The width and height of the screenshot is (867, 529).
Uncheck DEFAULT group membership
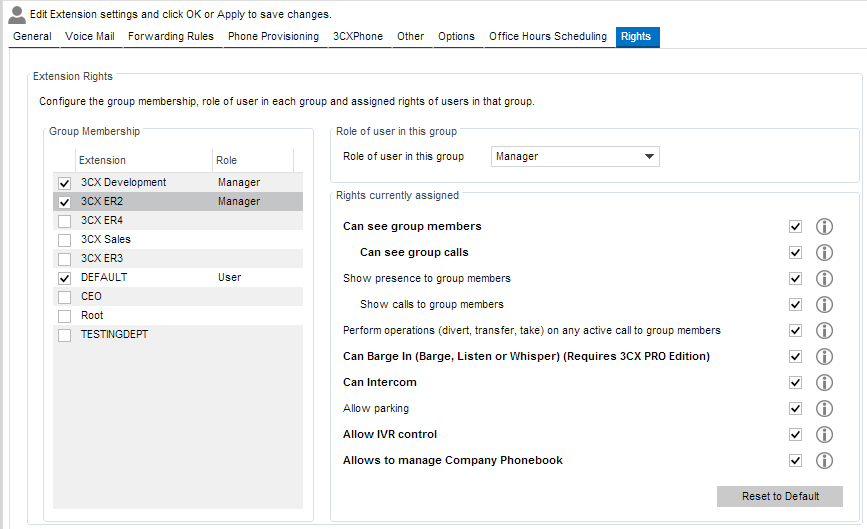pos(65,278)
